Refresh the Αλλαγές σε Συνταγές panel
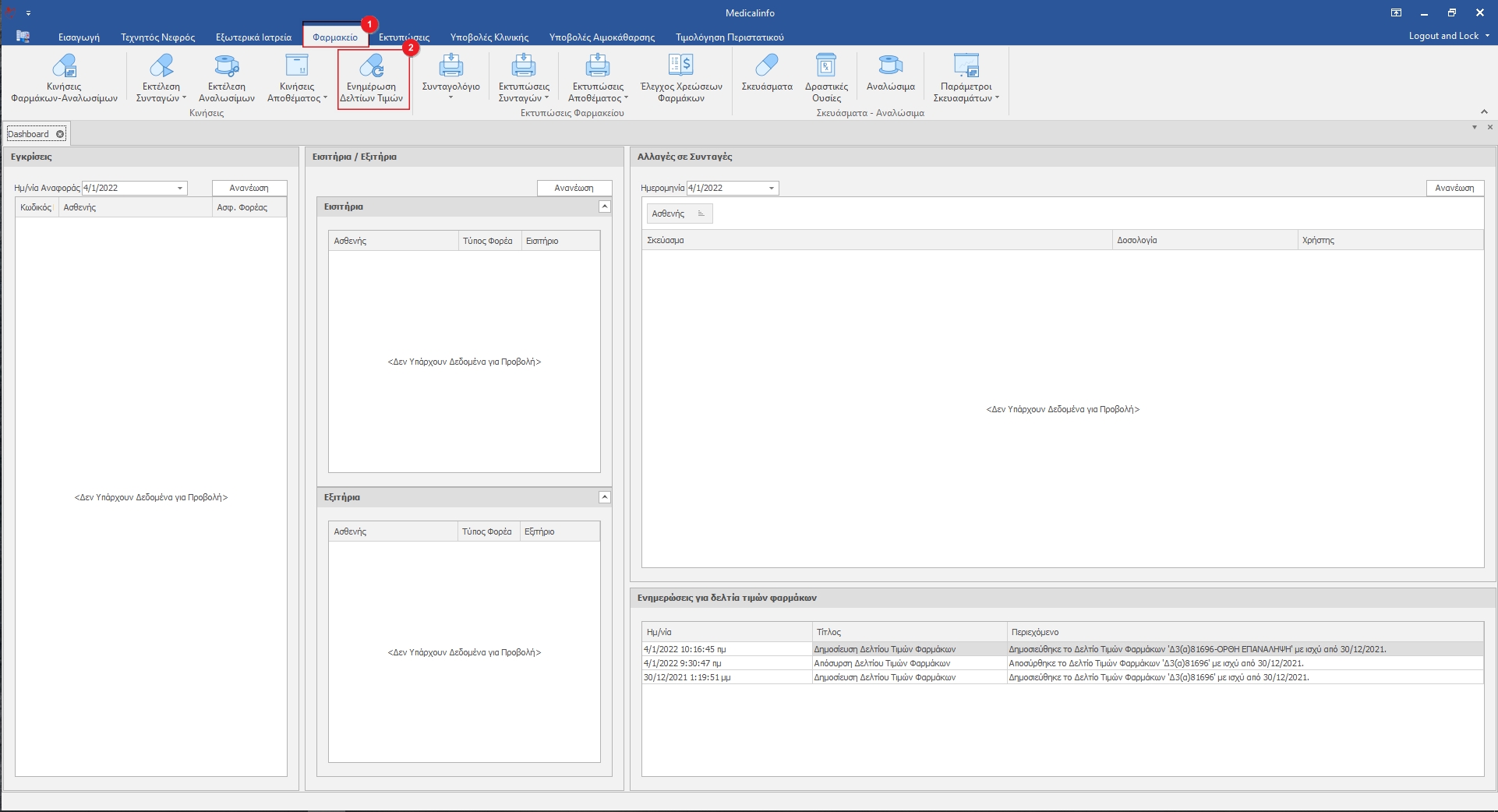This screenshot has width=1498, height=812. point(1454,189)
